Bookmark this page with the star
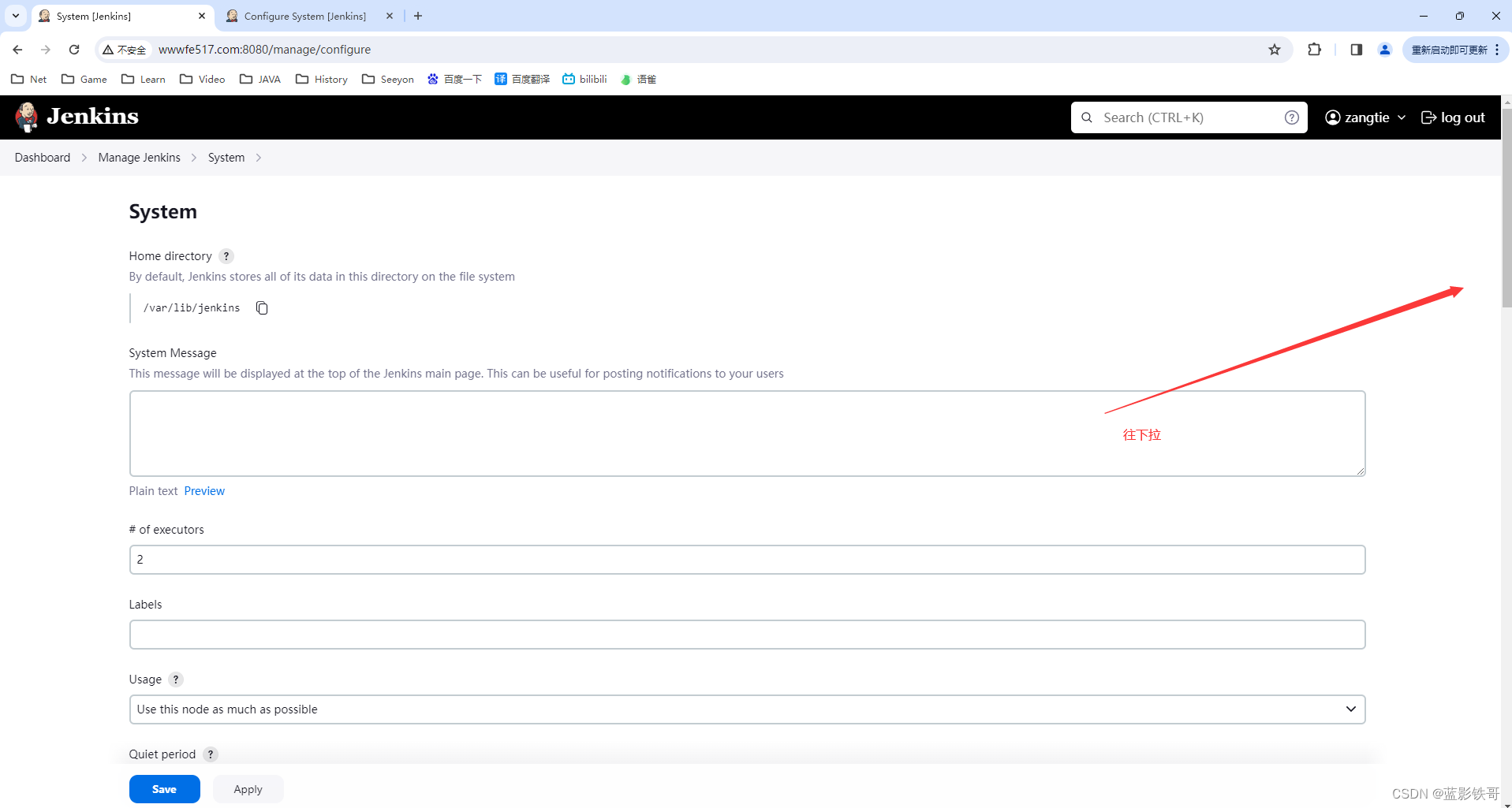 point(1275,50)
